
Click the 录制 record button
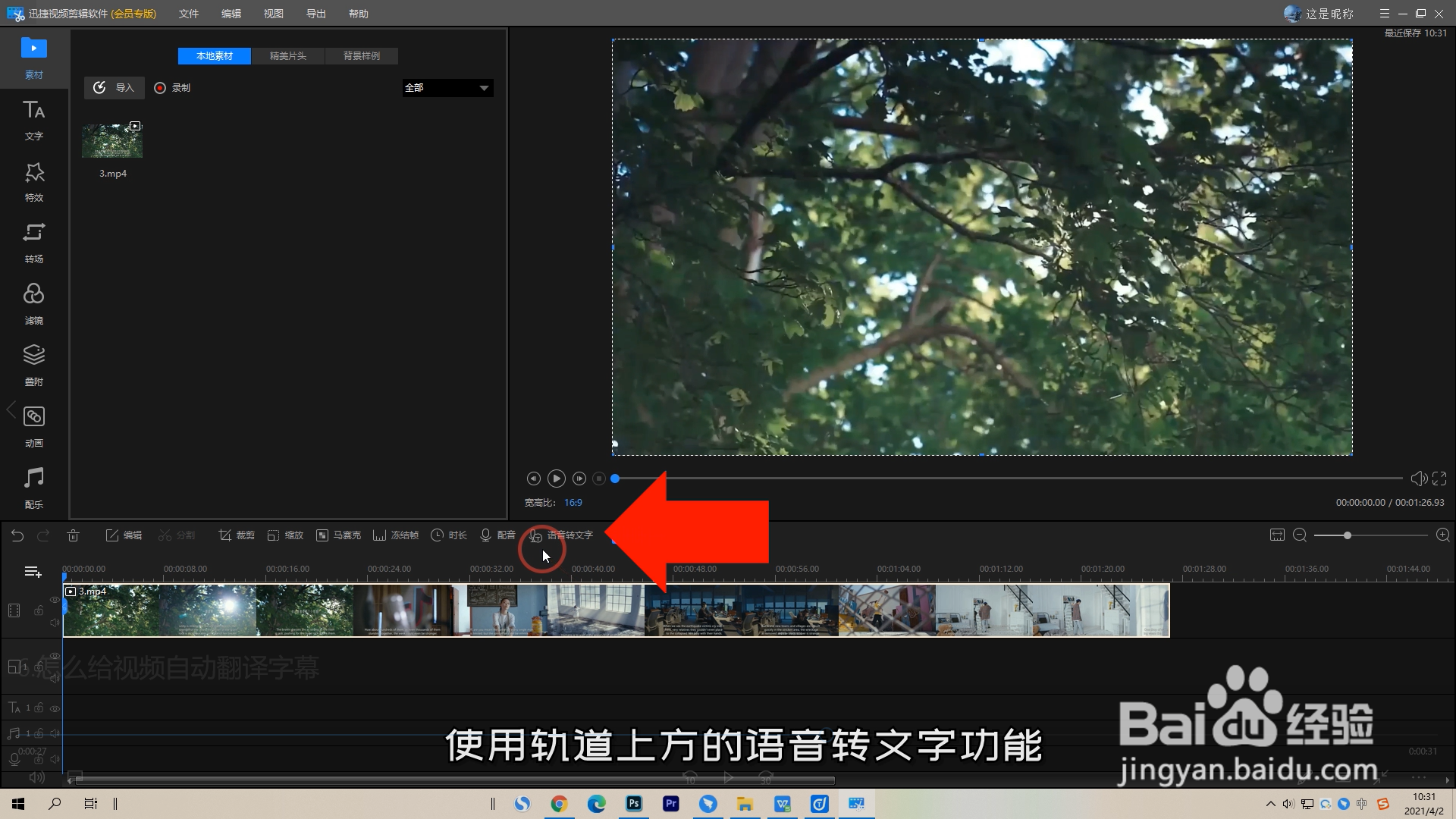pyautogui.click(x=172, y=87)
